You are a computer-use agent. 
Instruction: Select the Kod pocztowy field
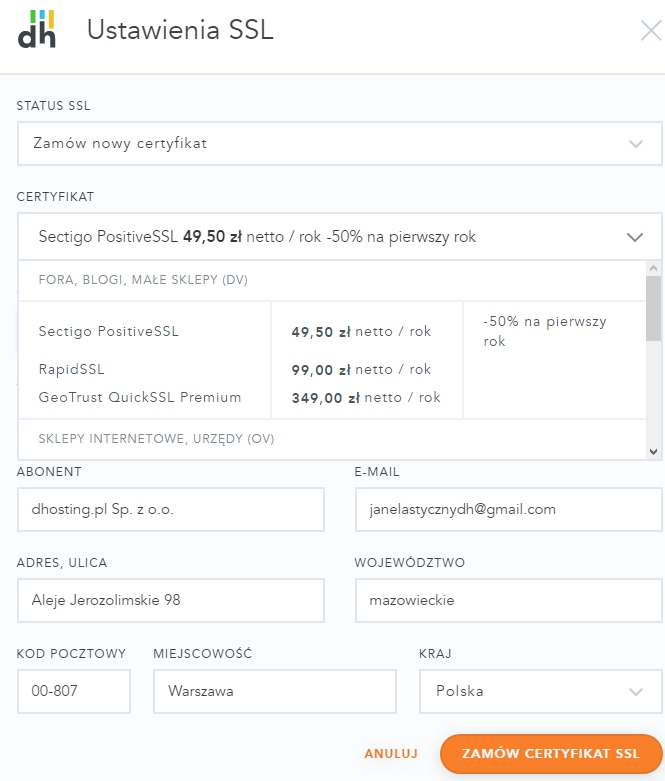click(x=74, y=691)
